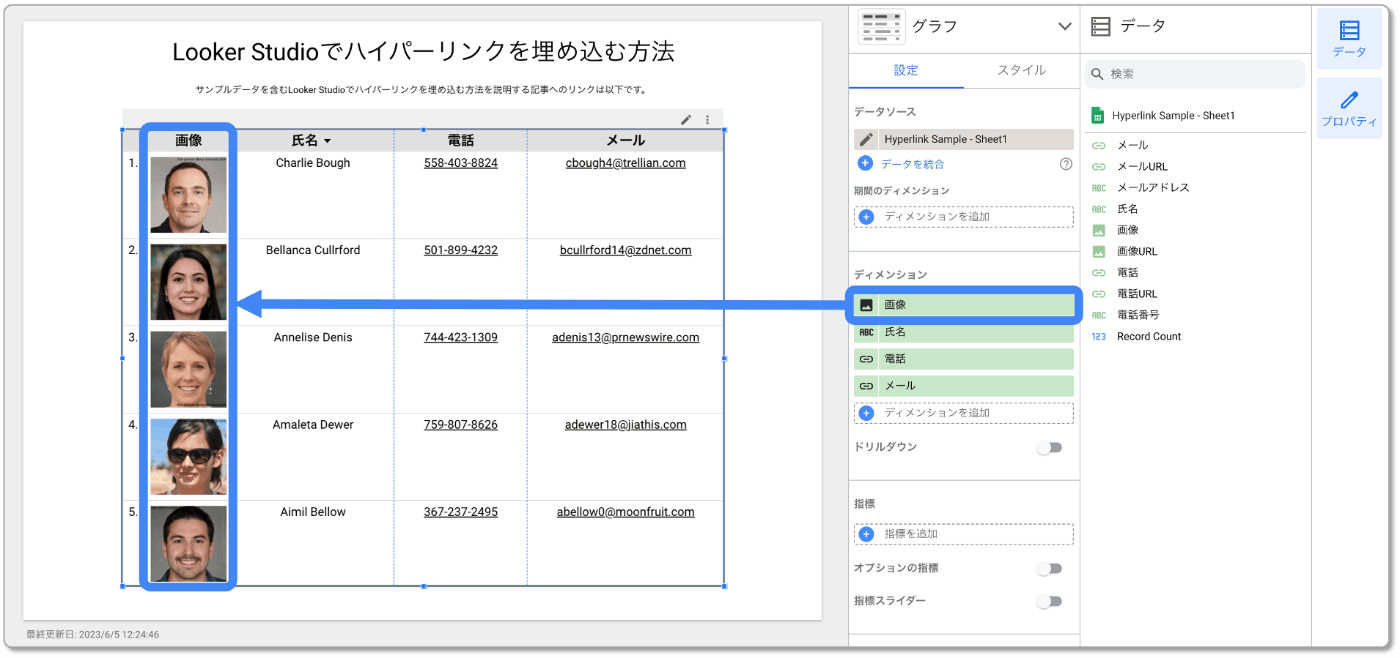Click データを統合 link
Image resolution: width=1400 pixels, height=658 pixels.
[912, 164]
